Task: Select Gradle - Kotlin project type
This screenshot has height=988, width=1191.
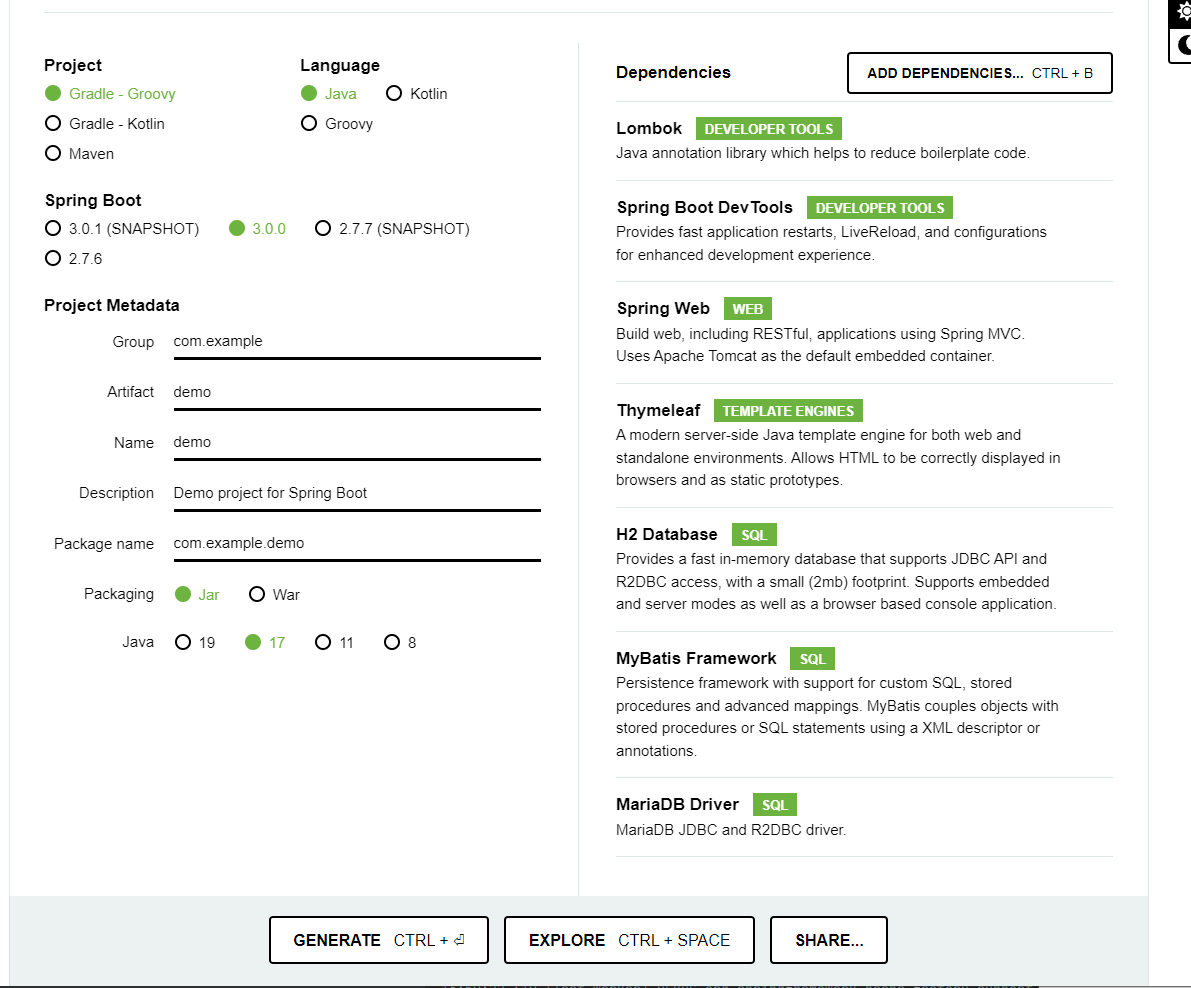Action: coord(105,123)
